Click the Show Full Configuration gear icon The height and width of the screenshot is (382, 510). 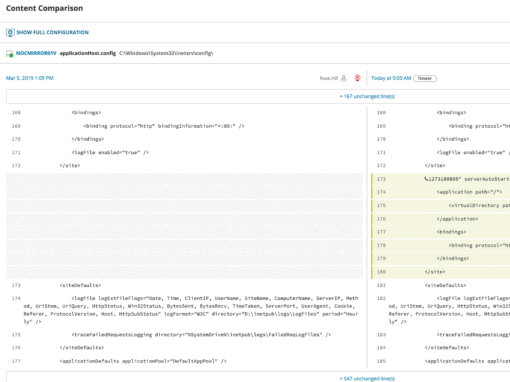point(10,32)
